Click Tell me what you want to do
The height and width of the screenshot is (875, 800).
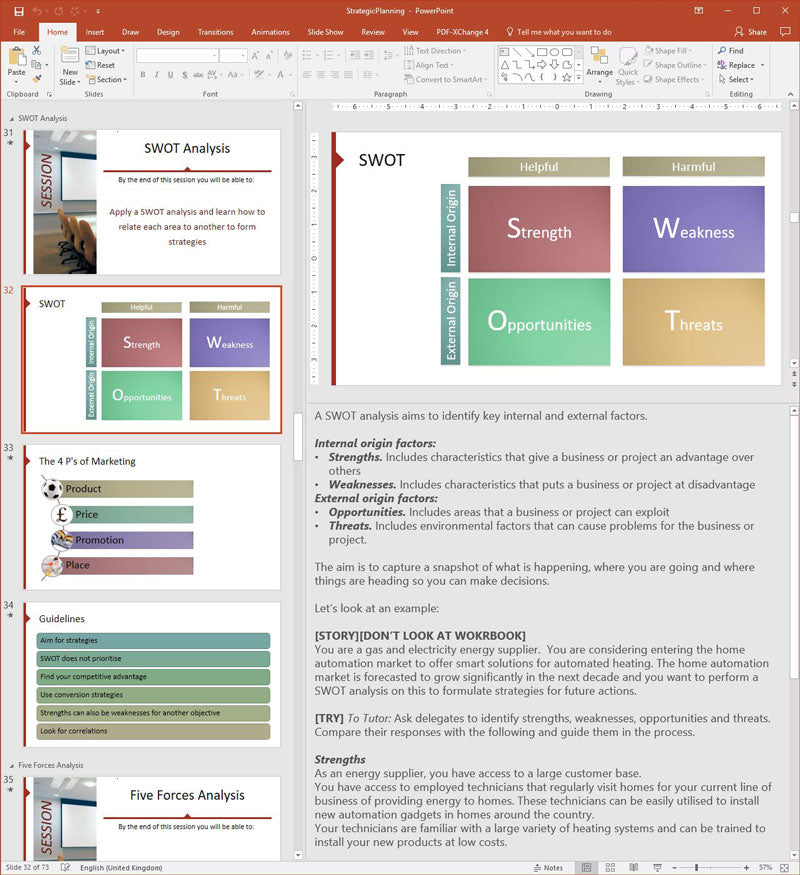tap(564, 32)
